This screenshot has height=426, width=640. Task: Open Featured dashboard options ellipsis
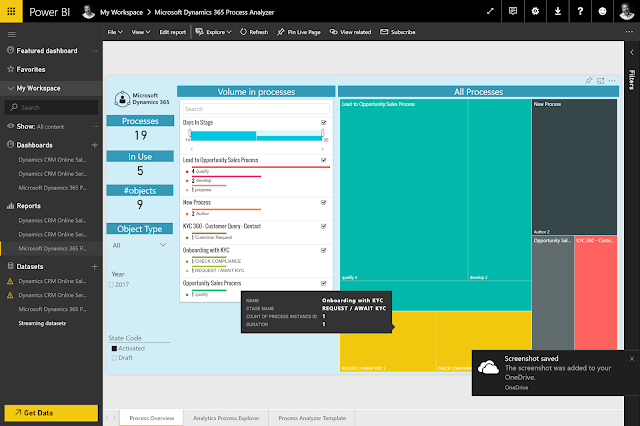pos(95,51)
